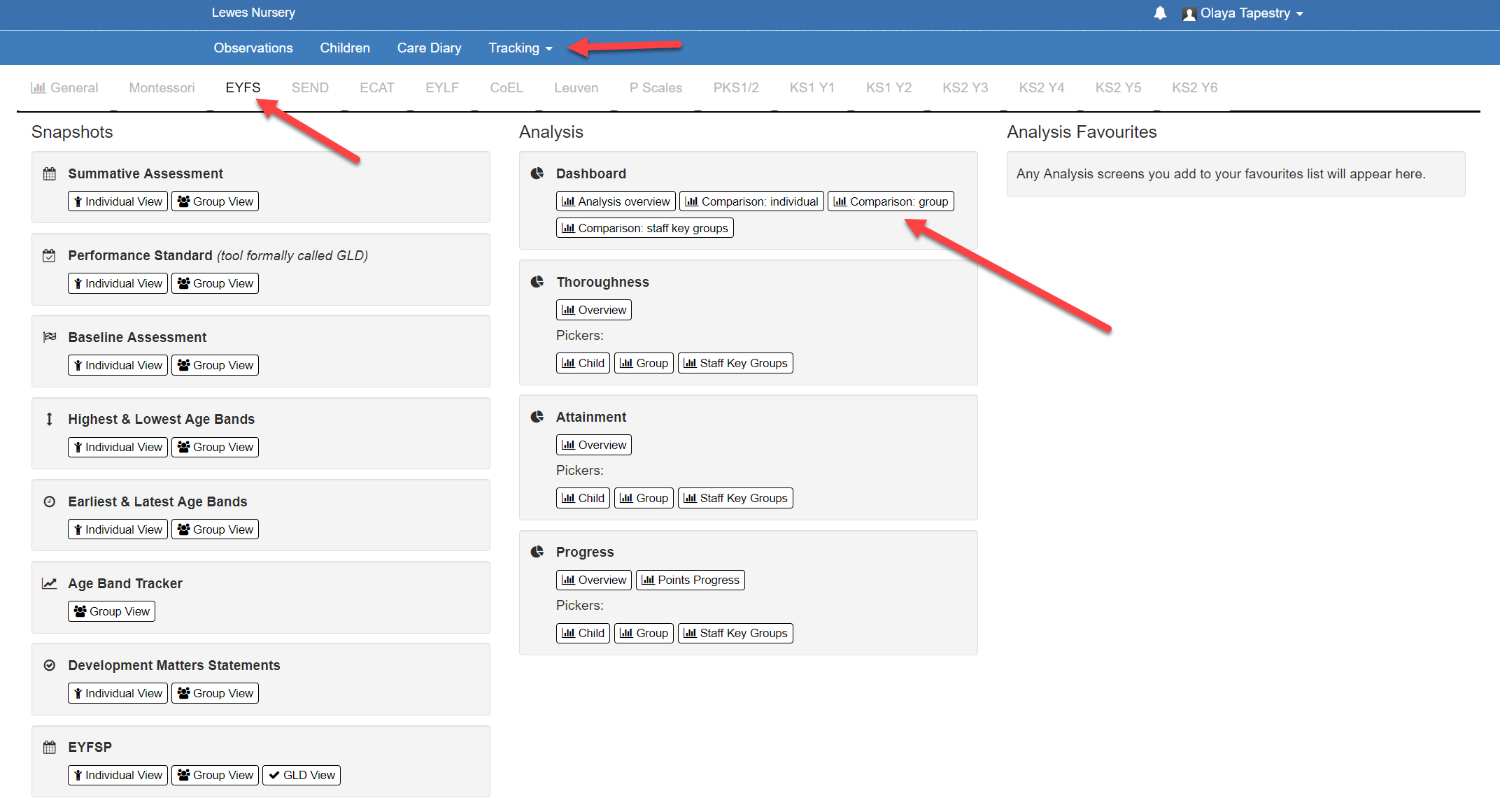Screen dimensions: 1500x812
Task: Click the Points Progress button
Action: [690, 580]
